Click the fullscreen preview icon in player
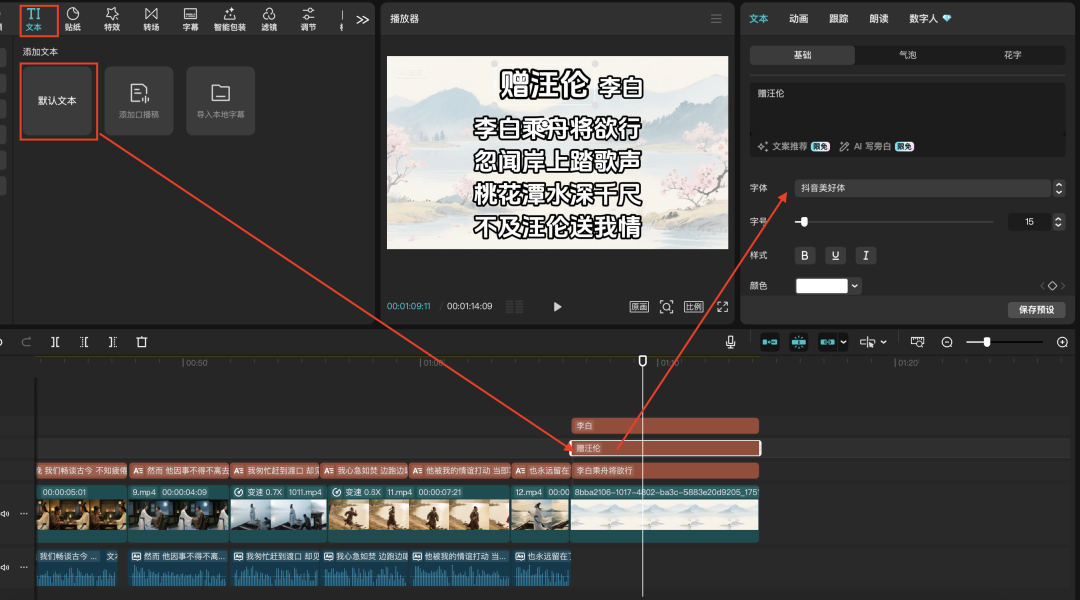1080x600 pixels. tap(722, 307)
